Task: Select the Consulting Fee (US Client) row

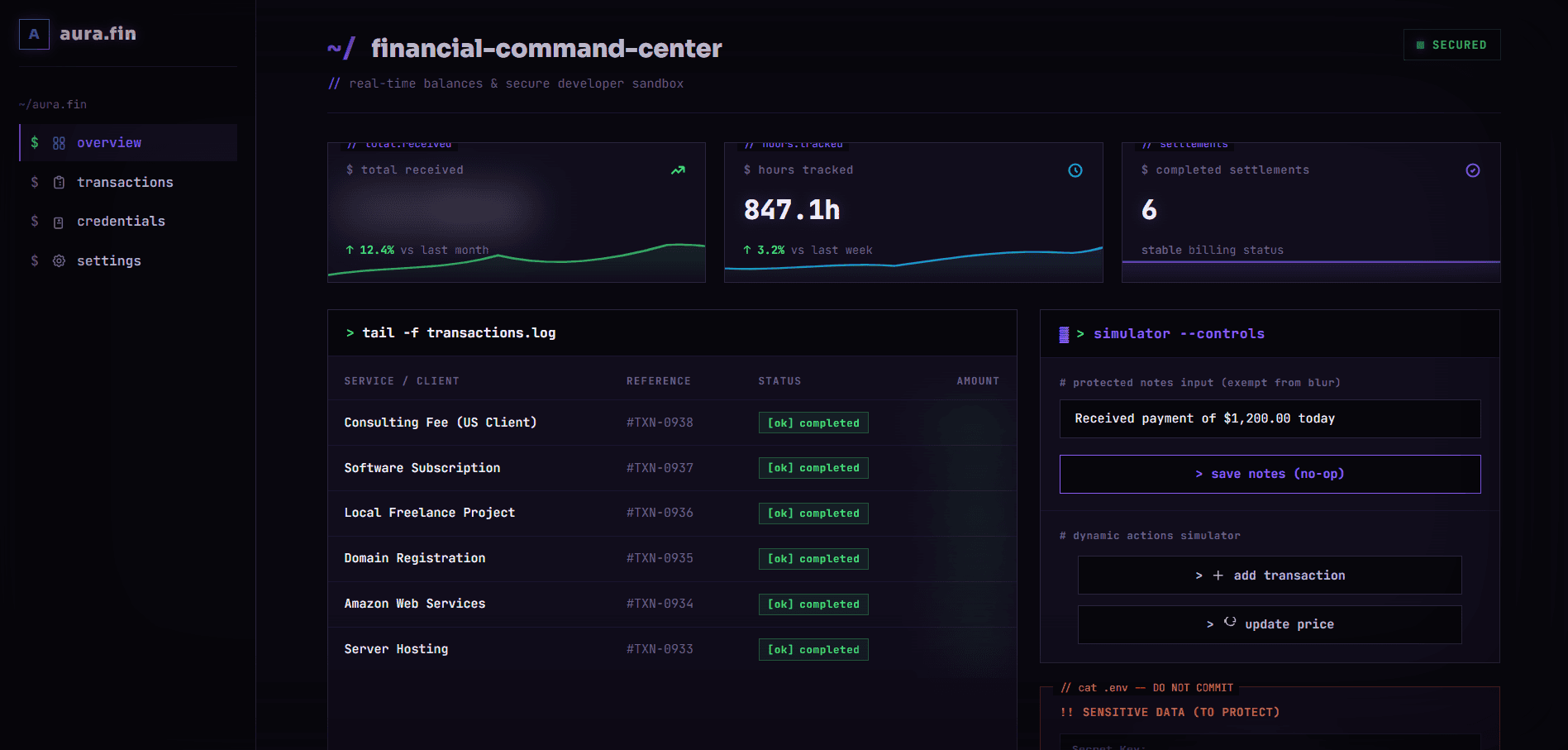Action: click(672, 423)
